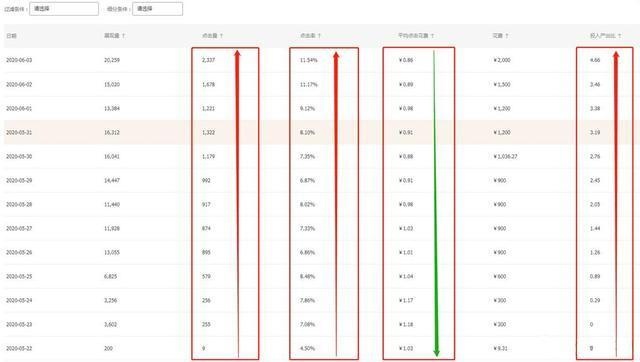Click the ¥1,036.27 spend cell
The width and height of the screenshot is (640, 362).
coord(505,157)
